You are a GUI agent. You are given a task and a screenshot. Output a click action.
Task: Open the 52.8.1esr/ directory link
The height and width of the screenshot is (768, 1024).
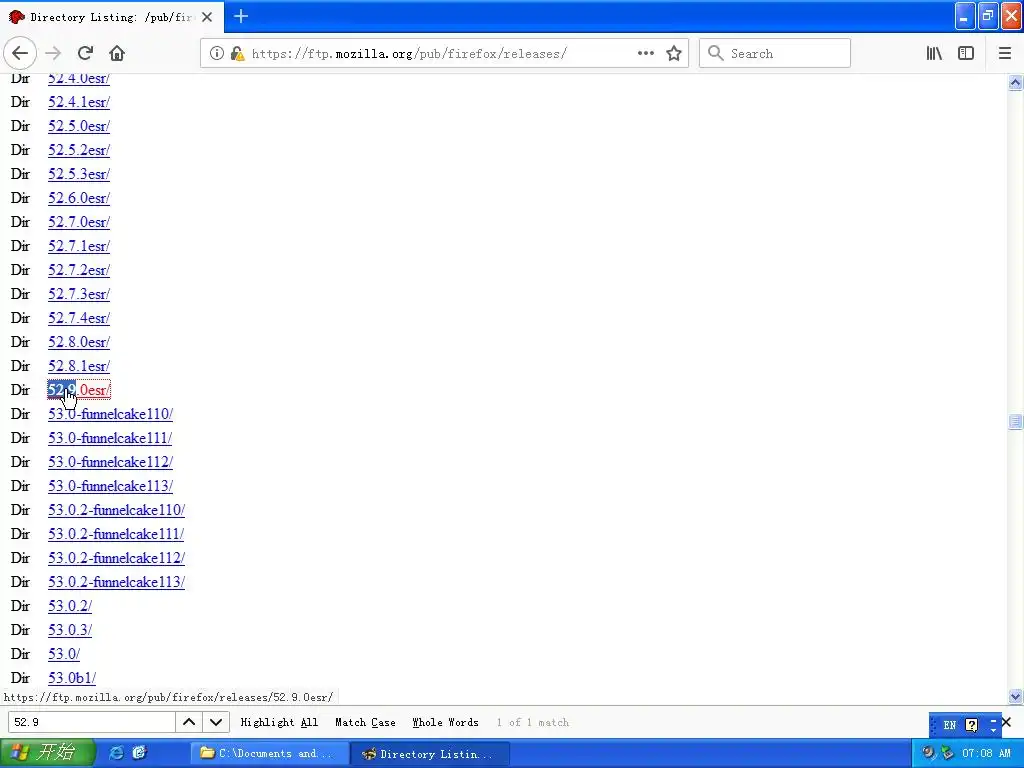tap(79, 366)
